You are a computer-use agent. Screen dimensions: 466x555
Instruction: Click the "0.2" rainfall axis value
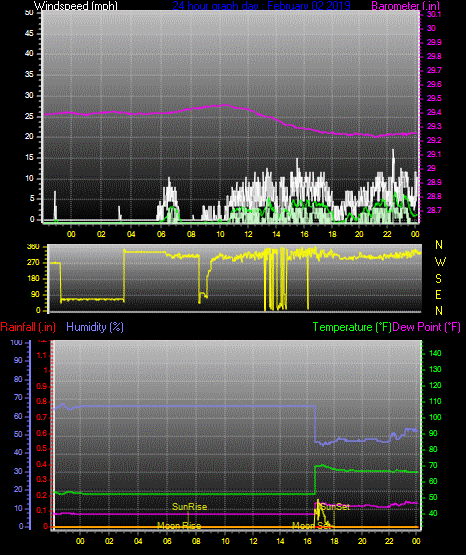pyautogui.click(x=42, y=495)
